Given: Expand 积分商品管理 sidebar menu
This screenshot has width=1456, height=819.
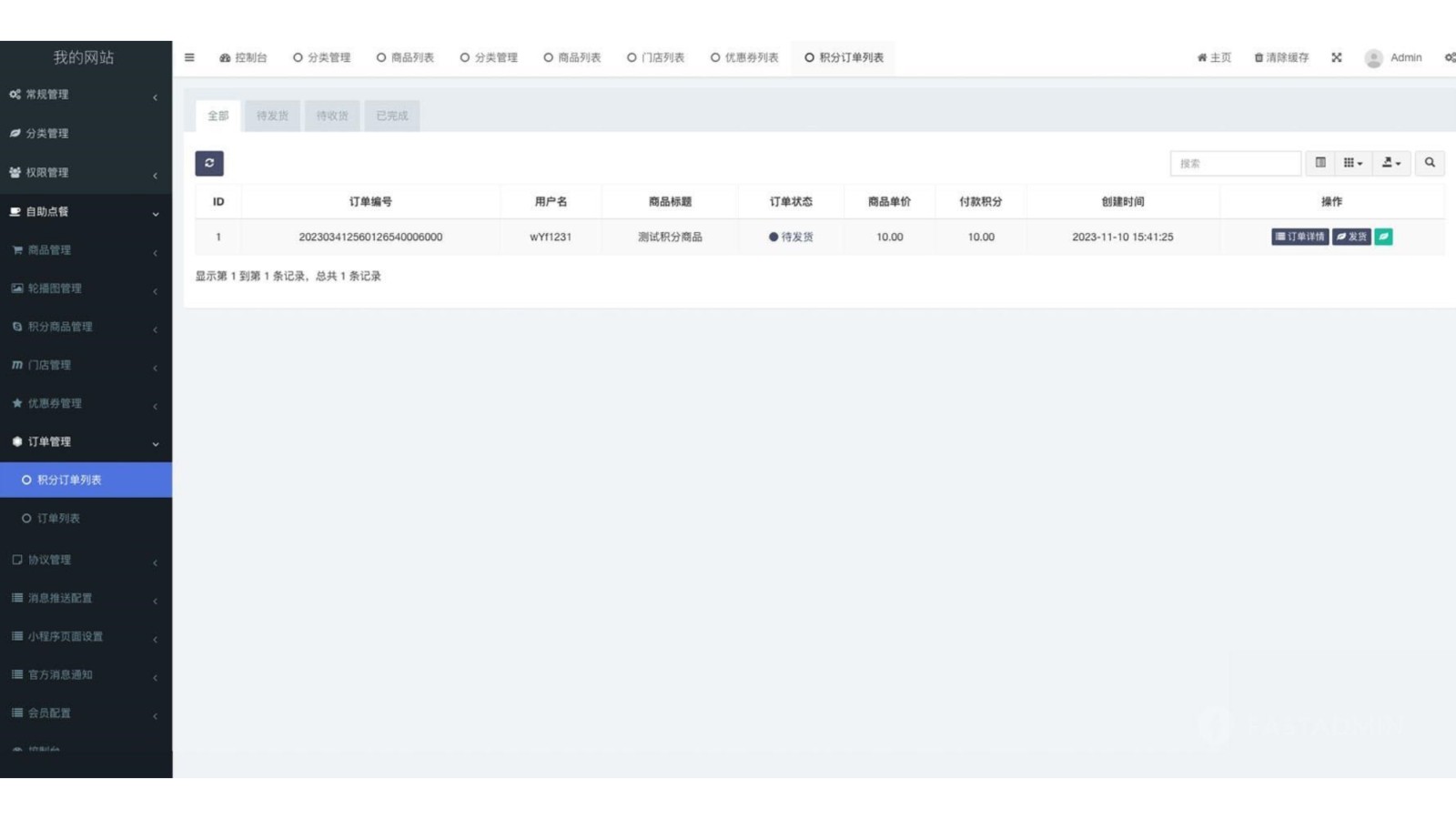Looking at the screenshot, I should [86, 326].
